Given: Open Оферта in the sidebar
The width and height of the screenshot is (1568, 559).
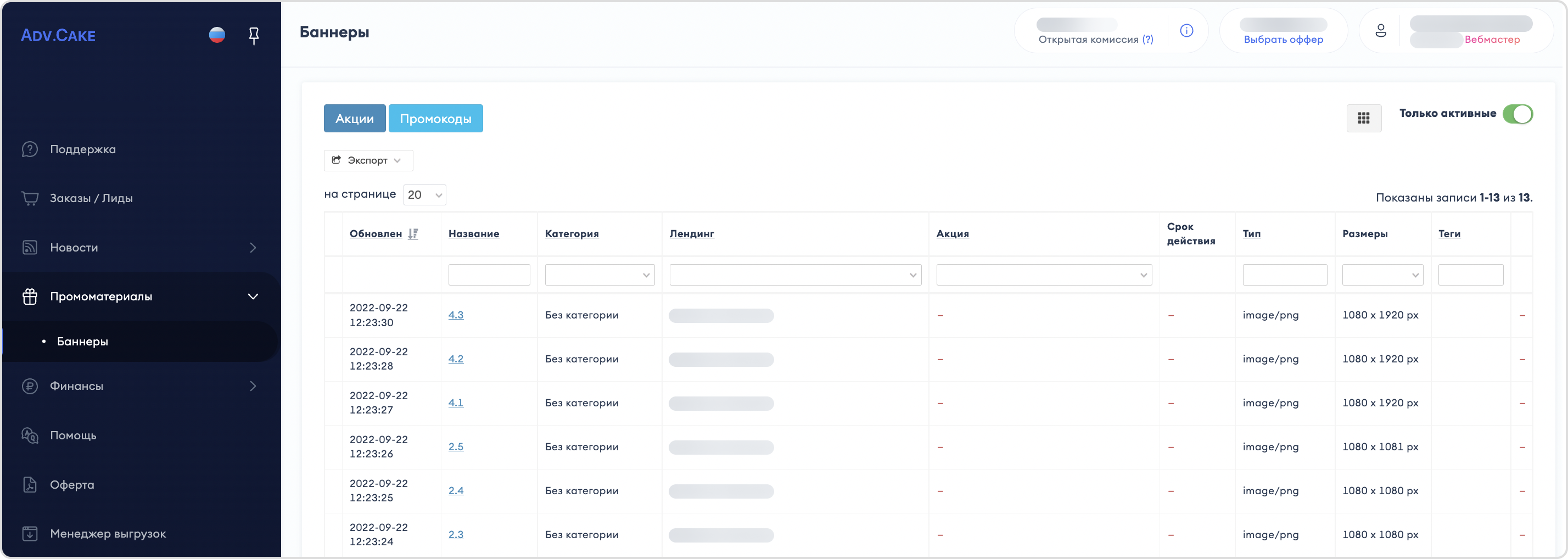Looking at the screenshot, I should click(72, 485).
